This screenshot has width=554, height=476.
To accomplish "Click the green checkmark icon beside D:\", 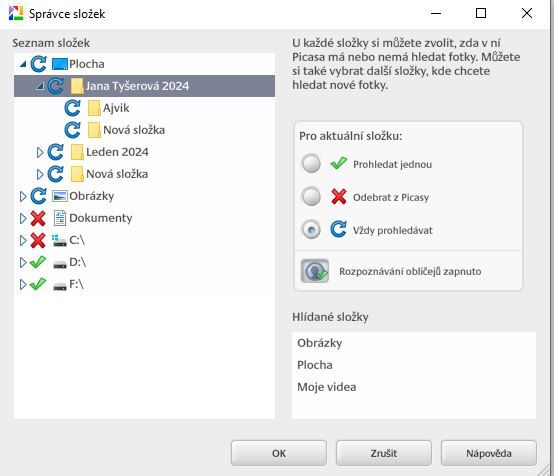I will coord(38,262).
